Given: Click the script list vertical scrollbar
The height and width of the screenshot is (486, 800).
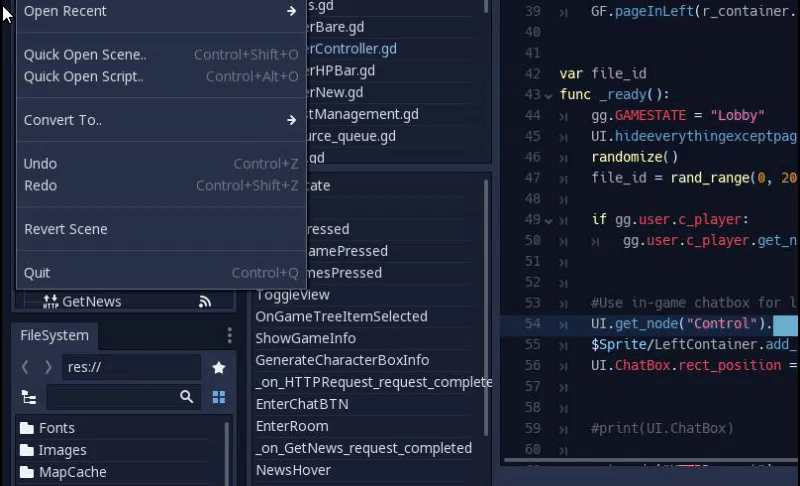Looking at the screenshot, I should point(486,6).
